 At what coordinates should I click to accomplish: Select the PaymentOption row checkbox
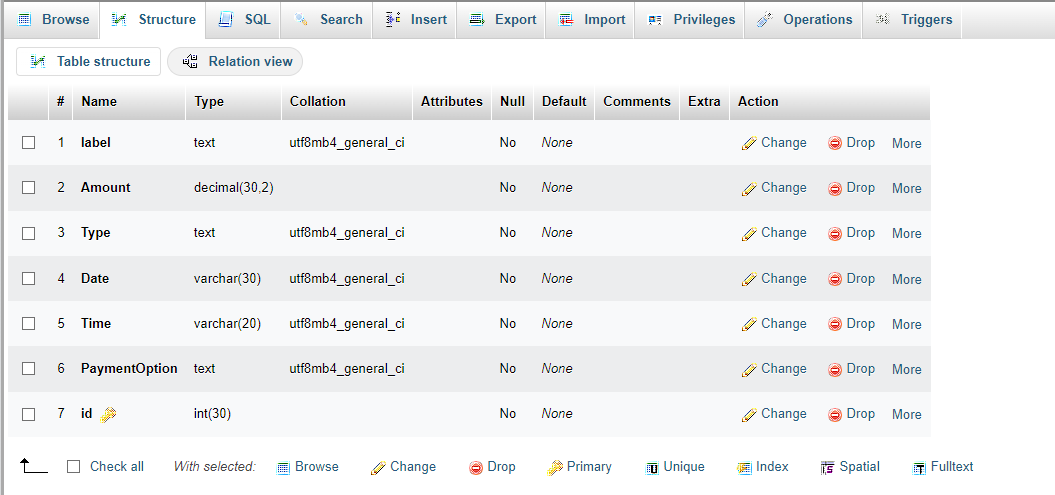click(x=28, y=369)
